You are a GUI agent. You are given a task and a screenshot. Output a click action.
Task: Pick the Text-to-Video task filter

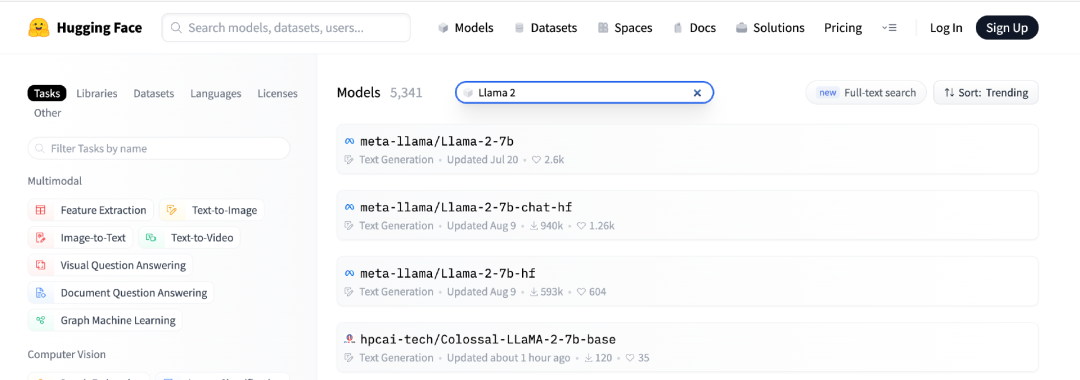click(x=189, y=238)
